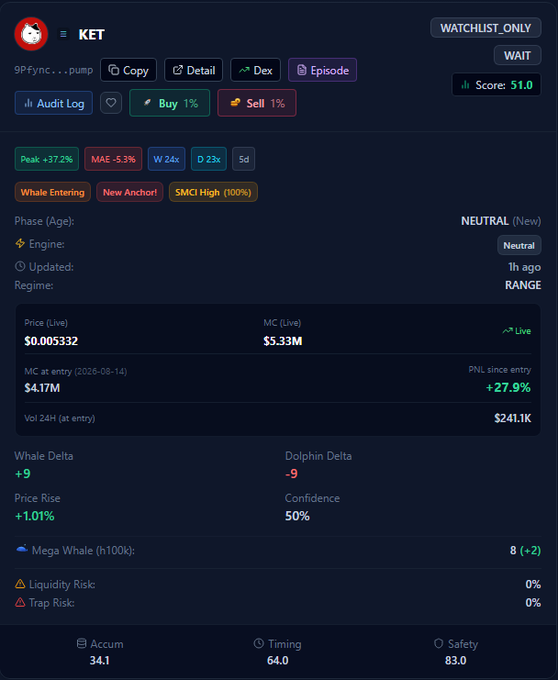Click the MAE -5.3% tag

coord(113,159)
